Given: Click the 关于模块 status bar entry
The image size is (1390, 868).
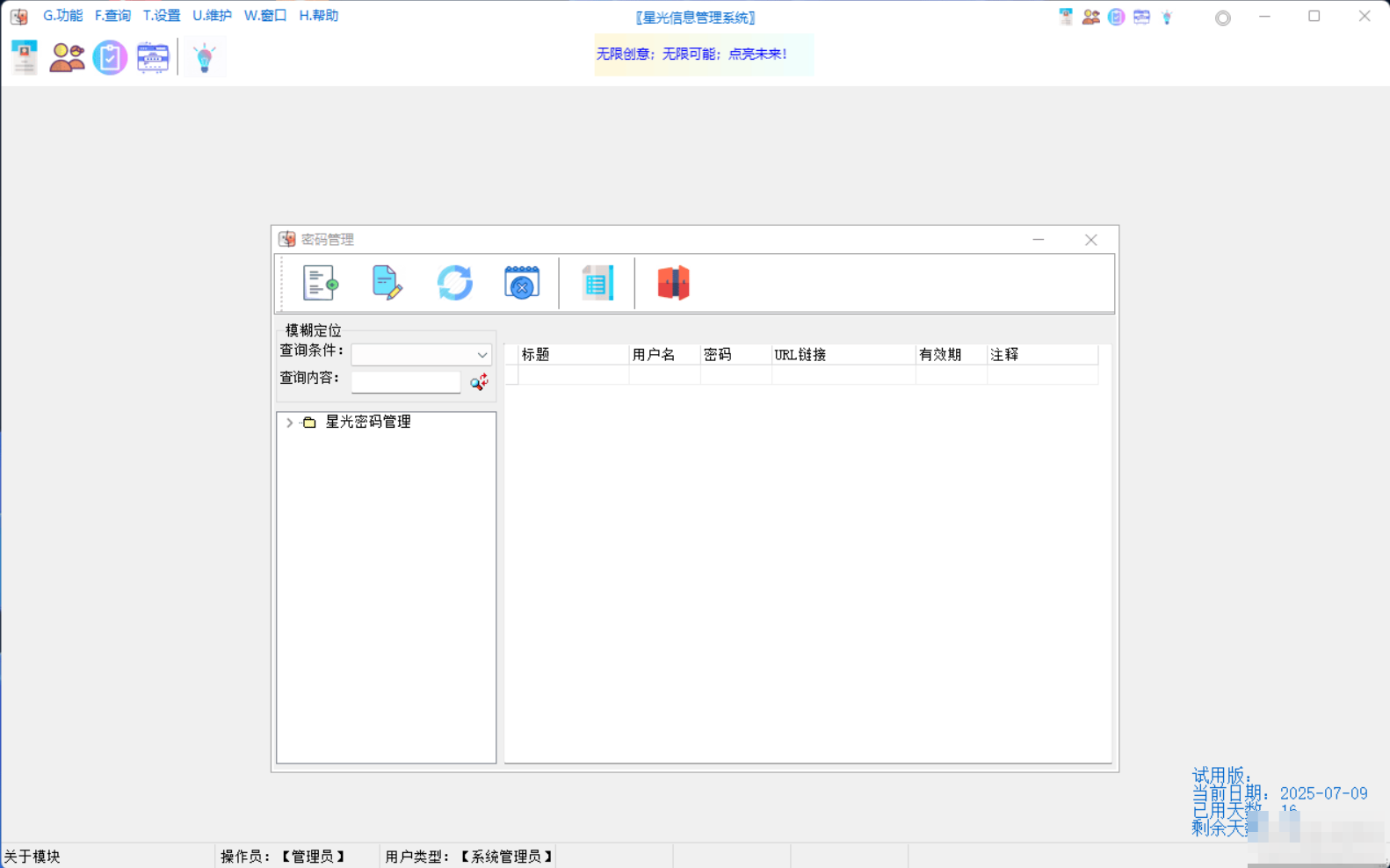Looking at the screenshot, I should pos(33,857).
